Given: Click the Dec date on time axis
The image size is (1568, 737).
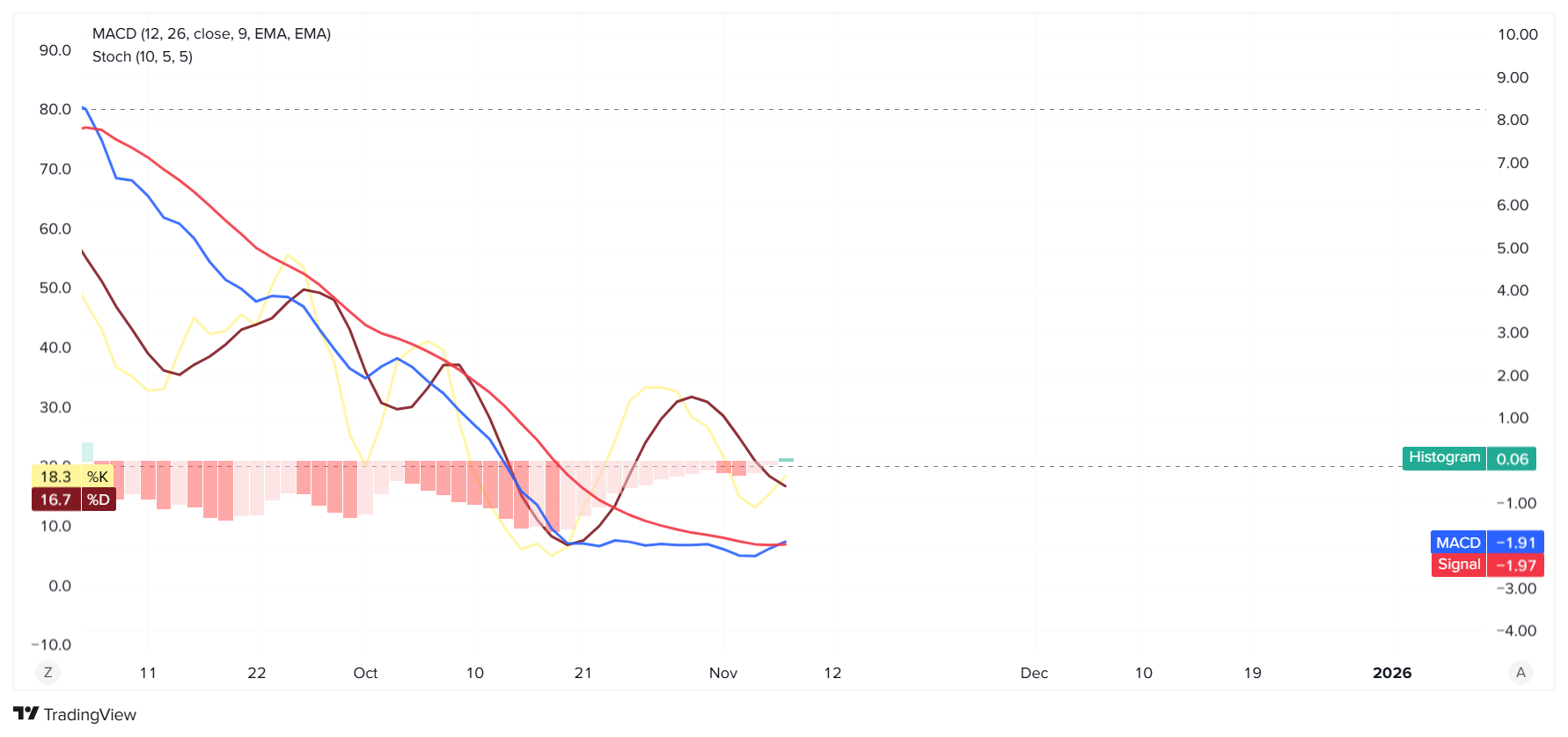Looking at the screenshot, I should tap(1034, 673).
